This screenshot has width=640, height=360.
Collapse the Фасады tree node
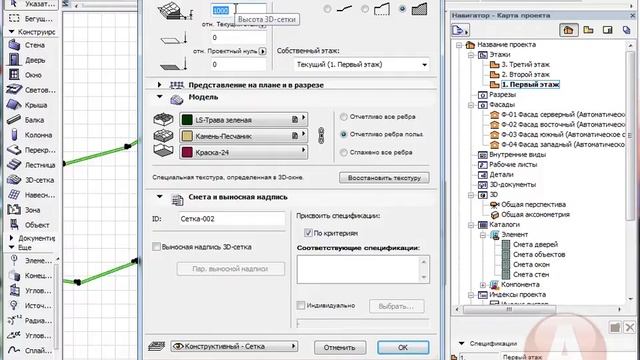pos(471,105)
